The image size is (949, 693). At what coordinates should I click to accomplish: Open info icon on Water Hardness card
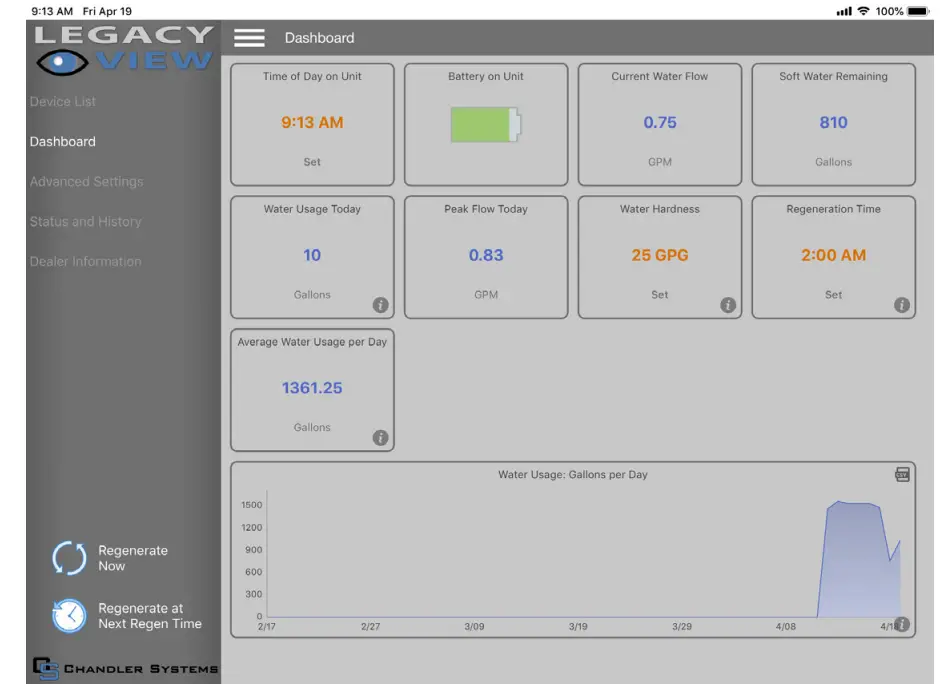coord(727,304)
